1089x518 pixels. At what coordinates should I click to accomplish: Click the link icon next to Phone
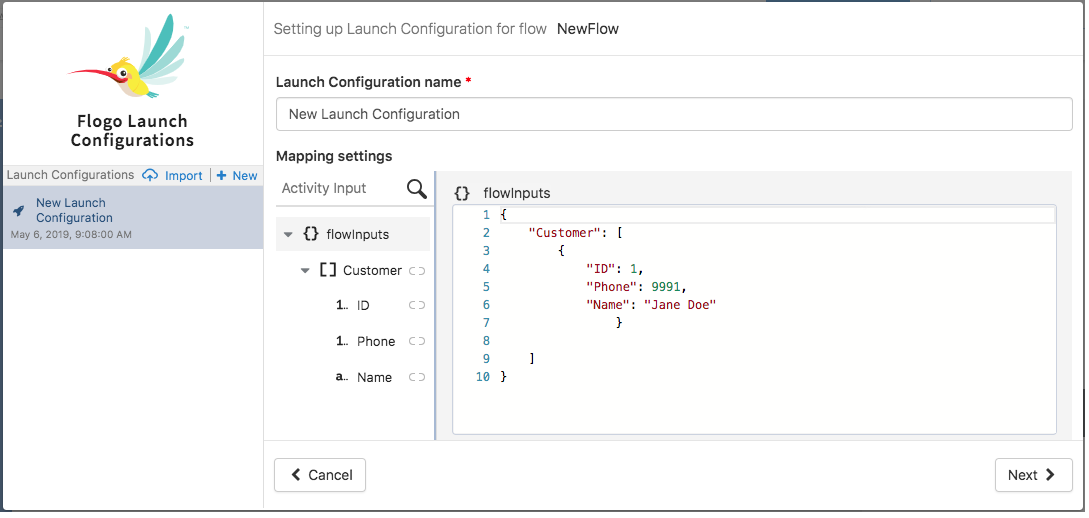click(x=417, y=342)
